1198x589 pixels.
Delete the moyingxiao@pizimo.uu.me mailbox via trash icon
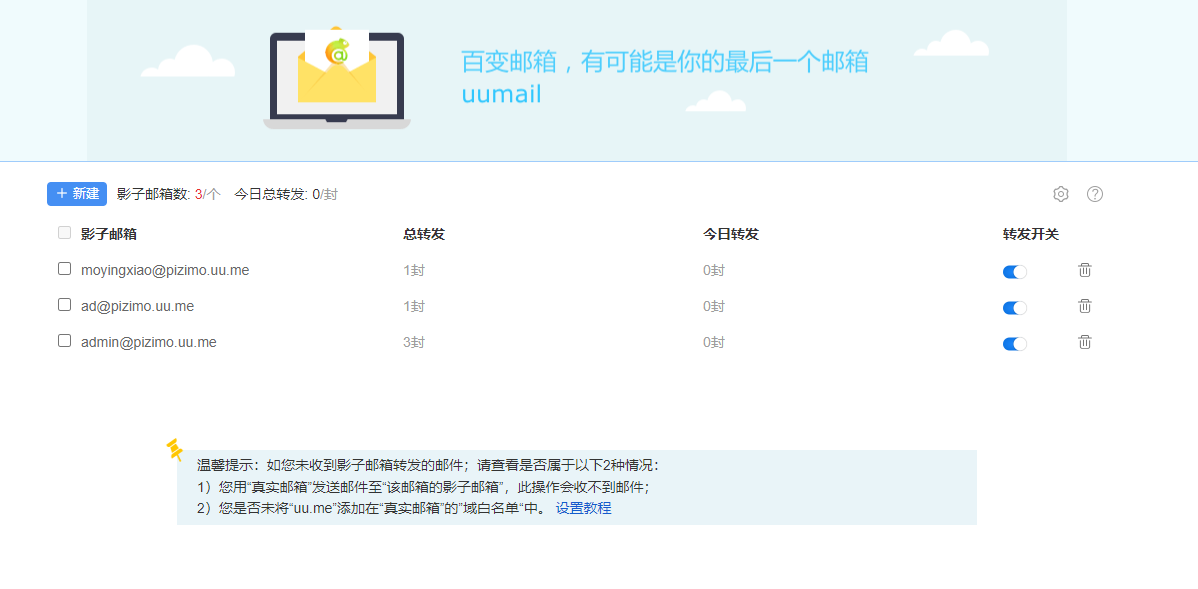[x=1085, y=270]
